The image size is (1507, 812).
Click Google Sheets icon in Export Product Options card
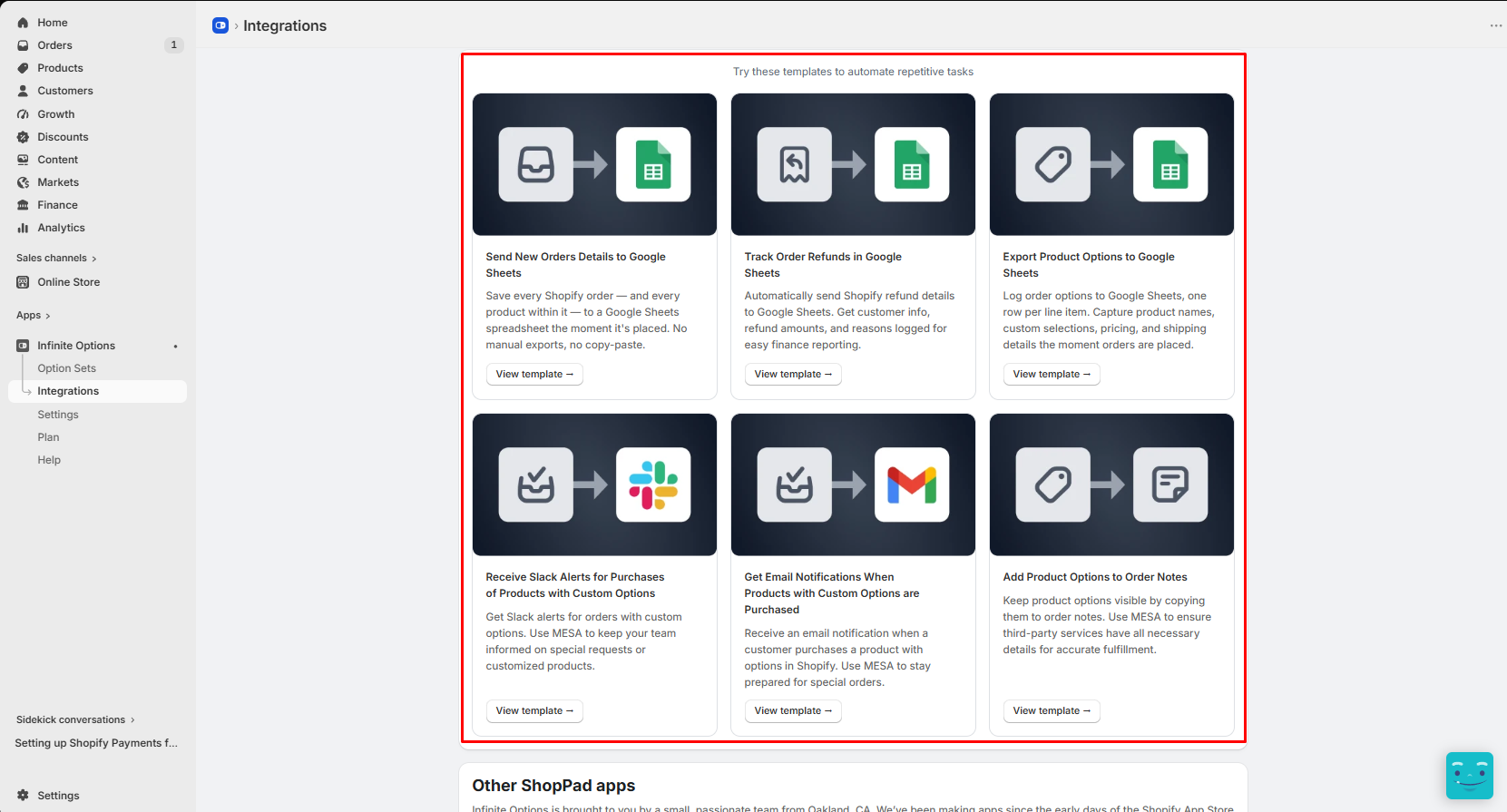pos(1170,164)
